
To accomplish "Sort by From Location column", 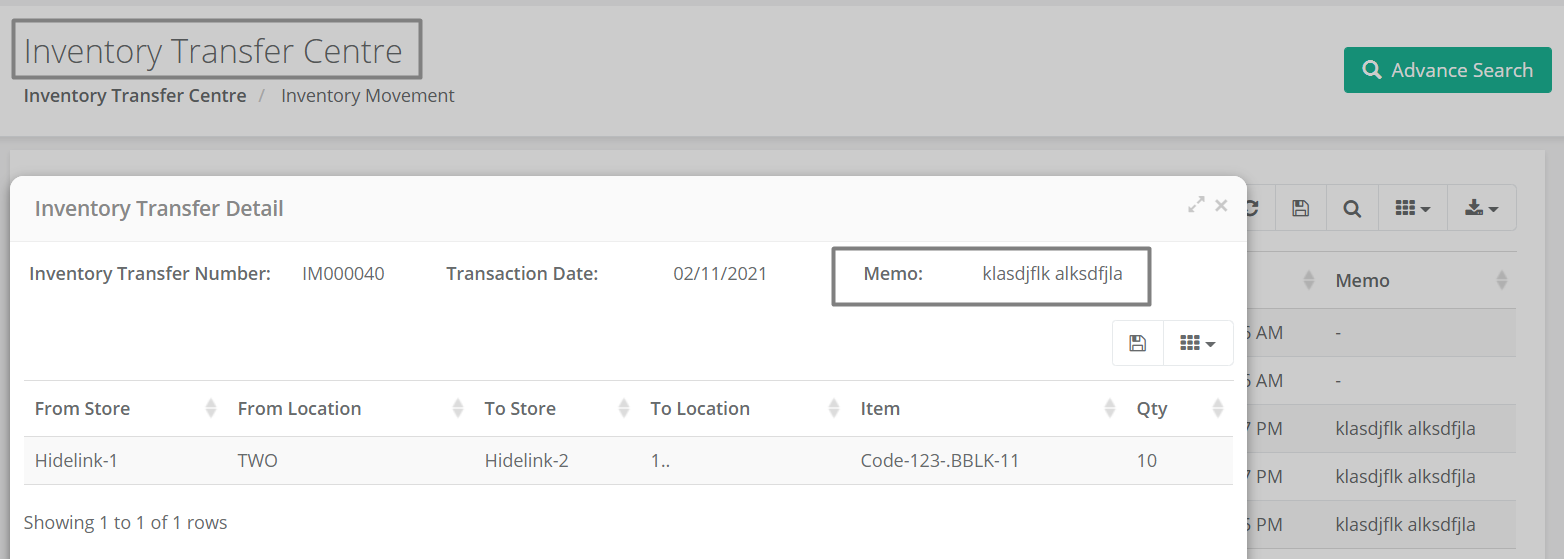I will tap(350, 408).
